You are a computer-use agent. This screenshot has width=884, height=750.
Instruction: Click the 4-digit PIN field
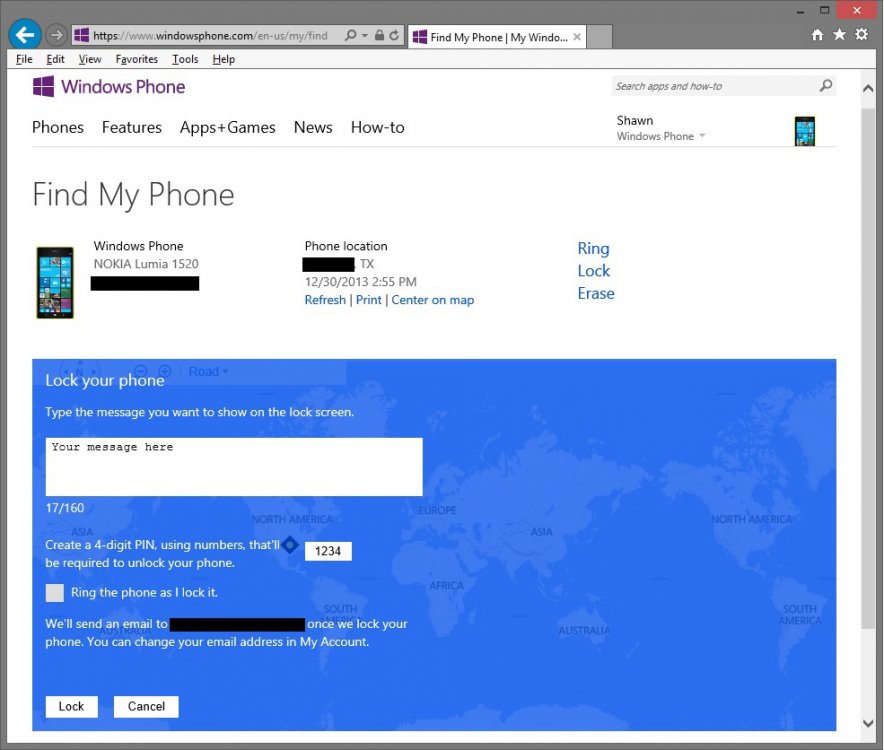[328, 551]
